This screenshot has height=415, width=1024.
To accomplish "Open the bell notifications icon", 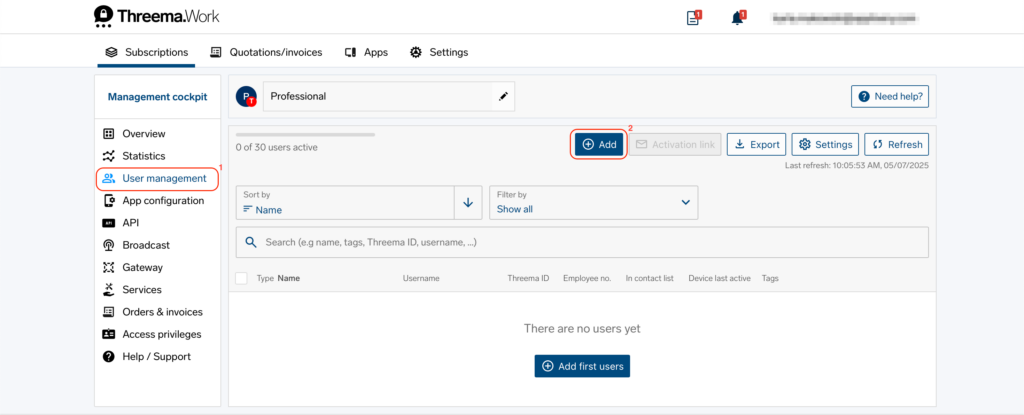I will pyautogui.click(x=737, y=18).
